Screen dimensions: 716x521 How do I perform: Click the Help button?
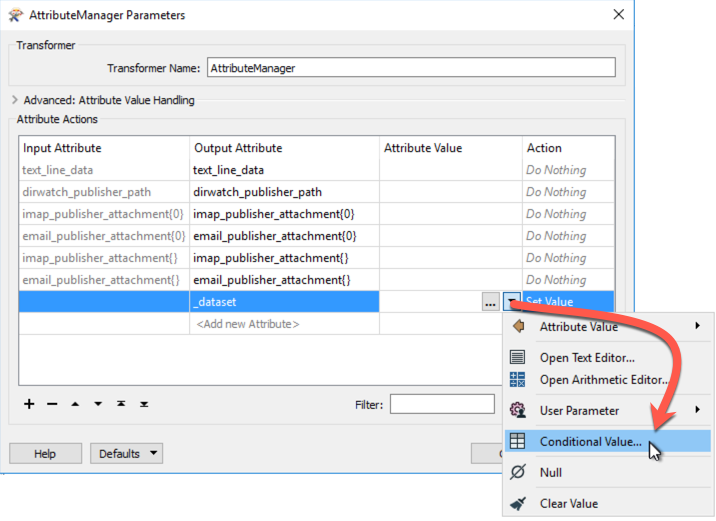[45, 453]
